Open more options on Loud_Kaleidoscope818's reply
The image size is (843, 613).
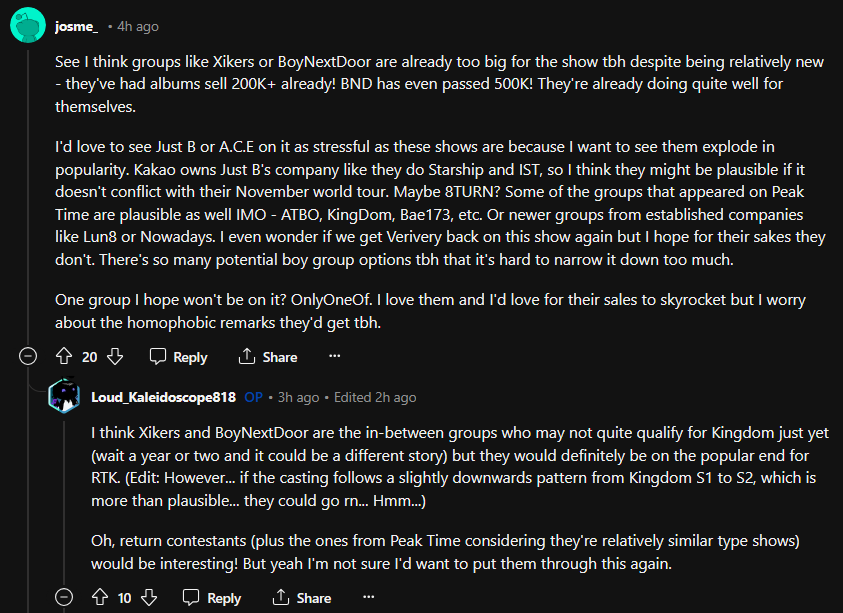(x=369, y=597)
